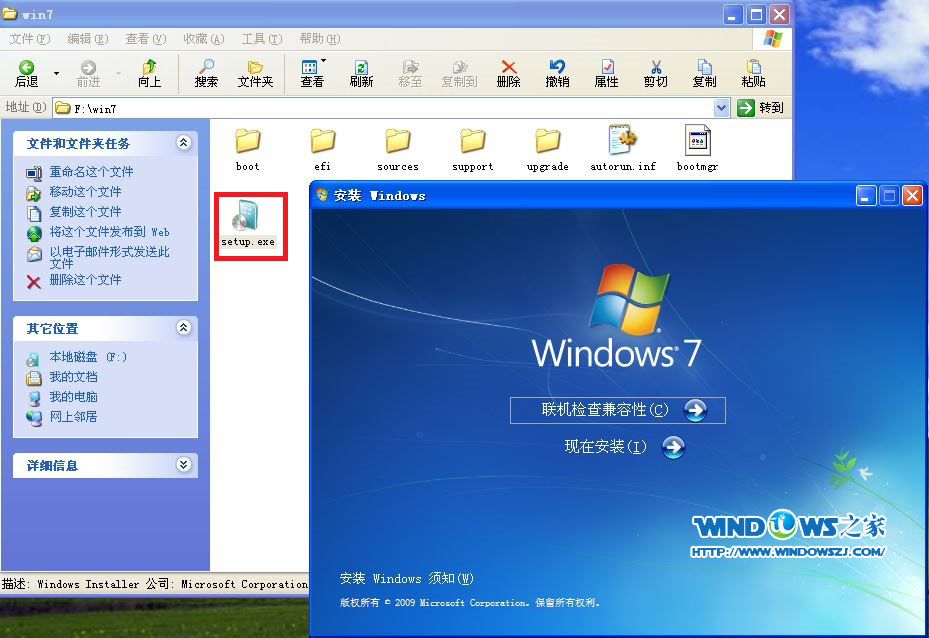This screenshot has width=929, height=638.
Task: Open 我的文档 location
Action: tap(73, 377)
